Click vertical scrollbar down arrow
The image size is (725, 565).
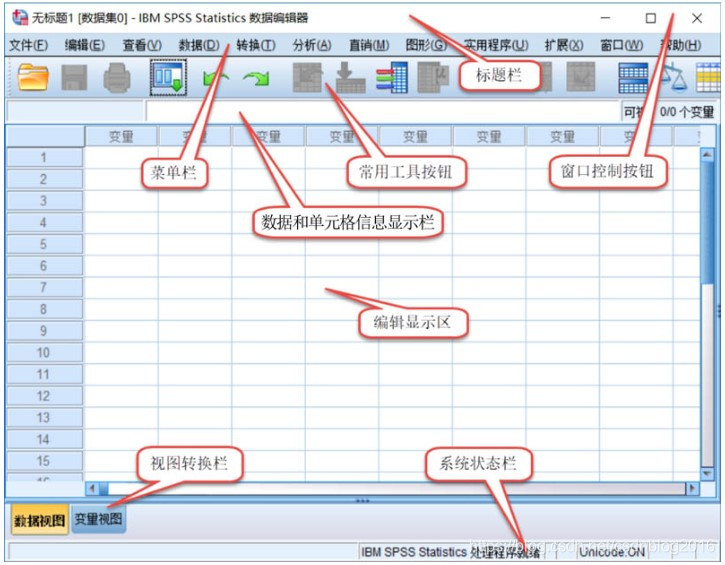[x=707, y=473]
